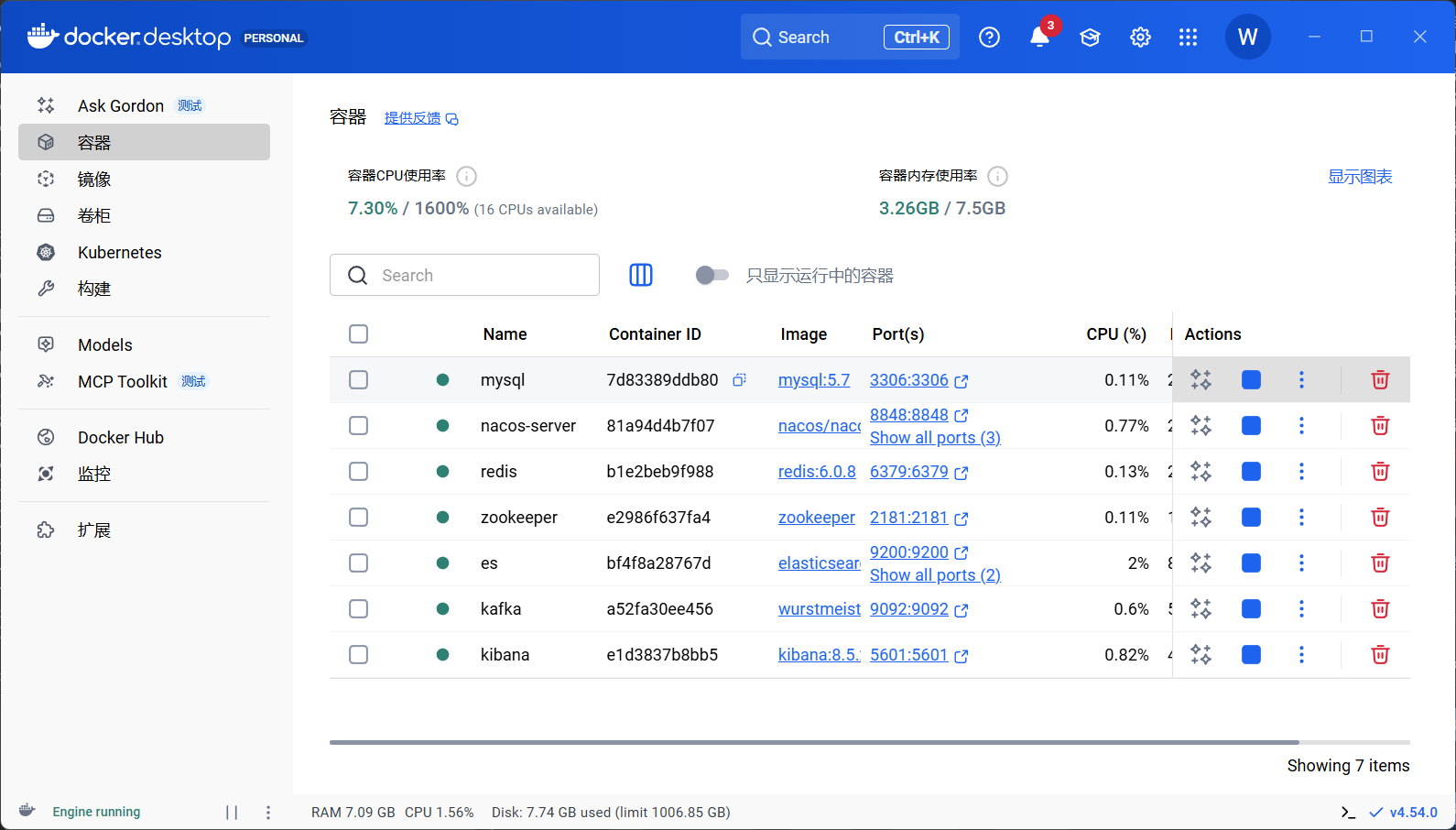Open more actions menu for kibana
1456x830 pixels.
tap(1301, 655)
